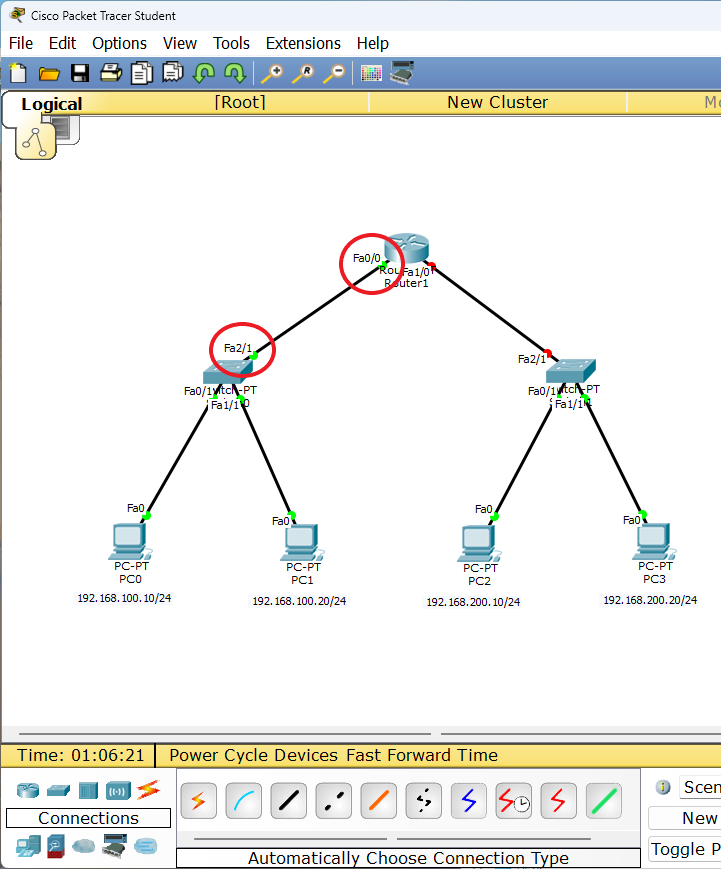The height and width of the screenshot is (869, 721).
Task: Save the network with floppy icon
Action: pyautogui.click(x=80, y=73)
